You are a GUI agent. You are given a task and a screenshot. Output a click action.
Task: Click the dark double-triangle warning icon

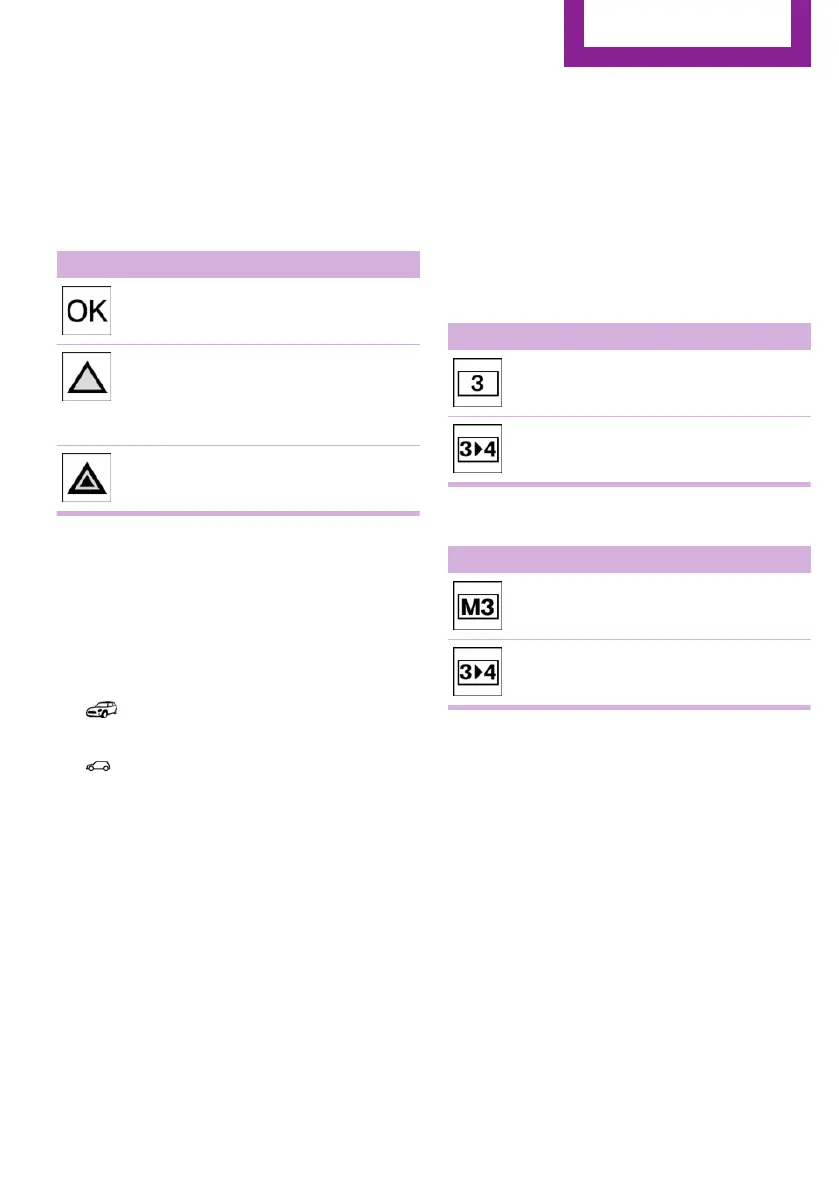(84, 477)
